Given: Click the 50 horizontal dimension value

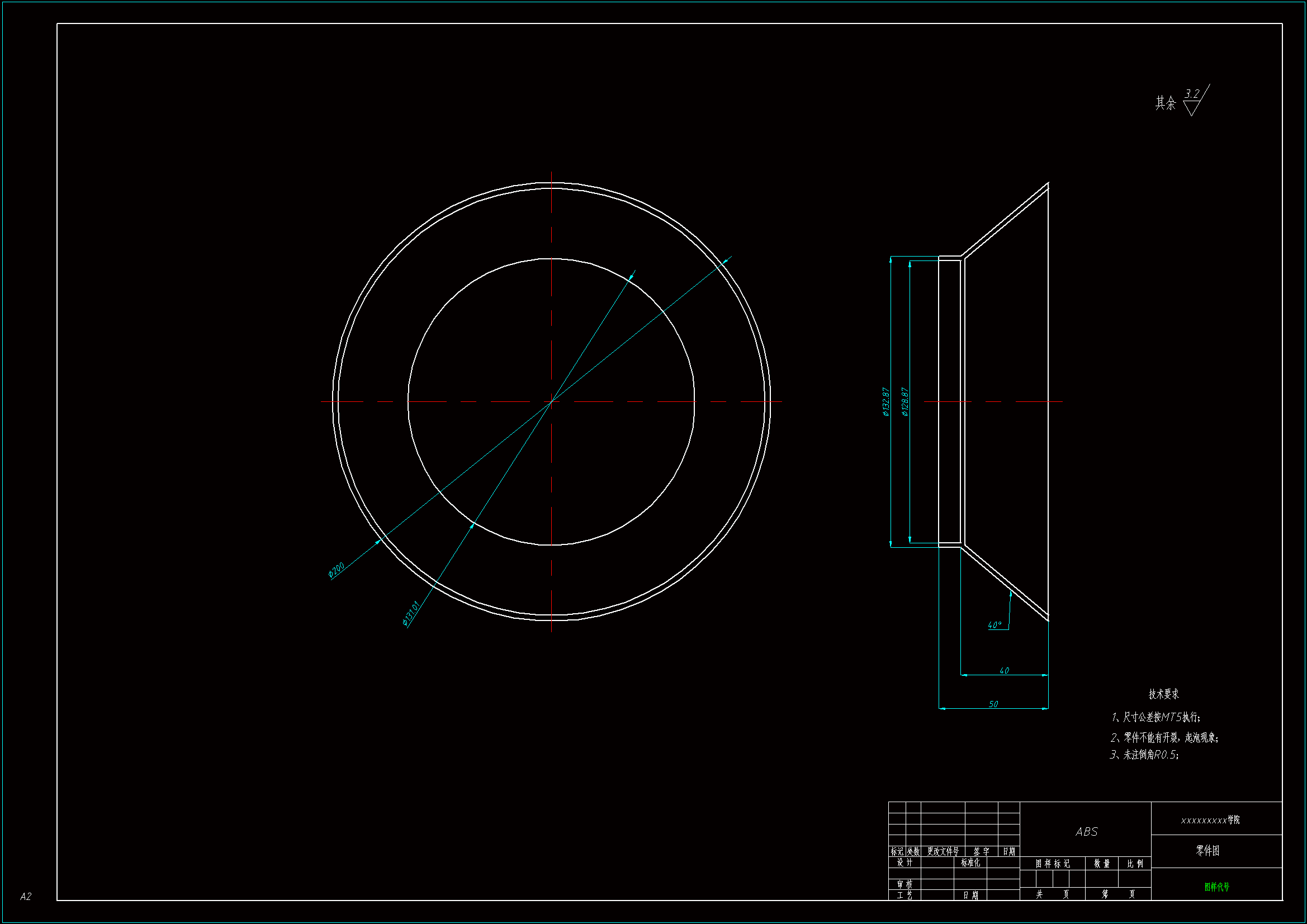Looking at the screenshot, I should 993,704.
